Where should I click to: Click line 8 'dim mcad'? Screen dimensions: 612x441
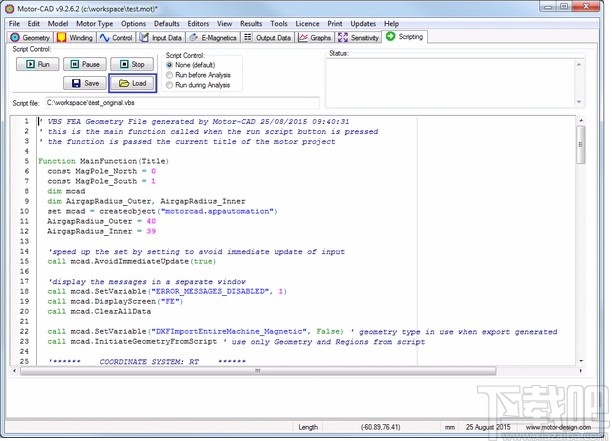[66, 191]
